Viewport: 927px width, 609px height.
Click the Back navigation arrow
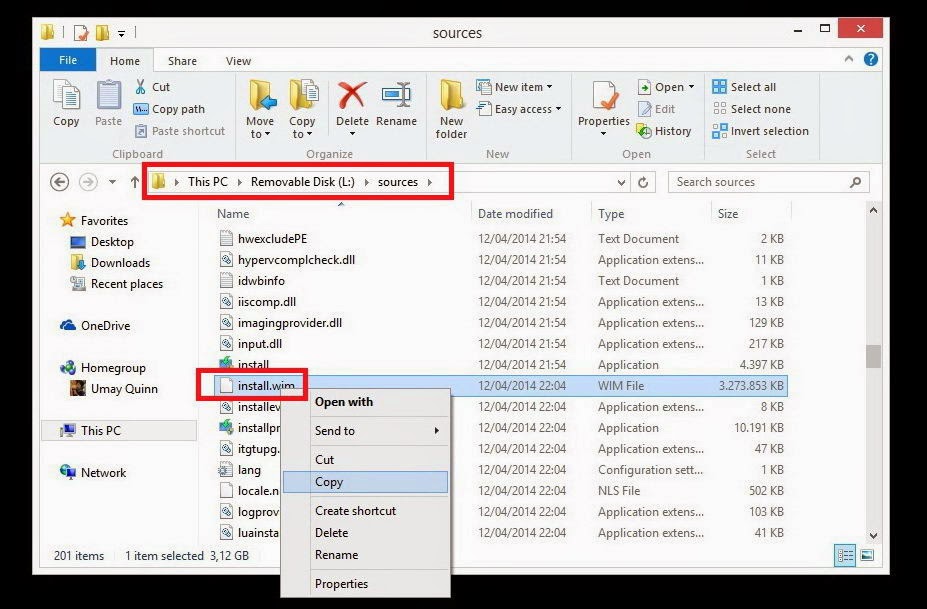(x=60, y=182)
